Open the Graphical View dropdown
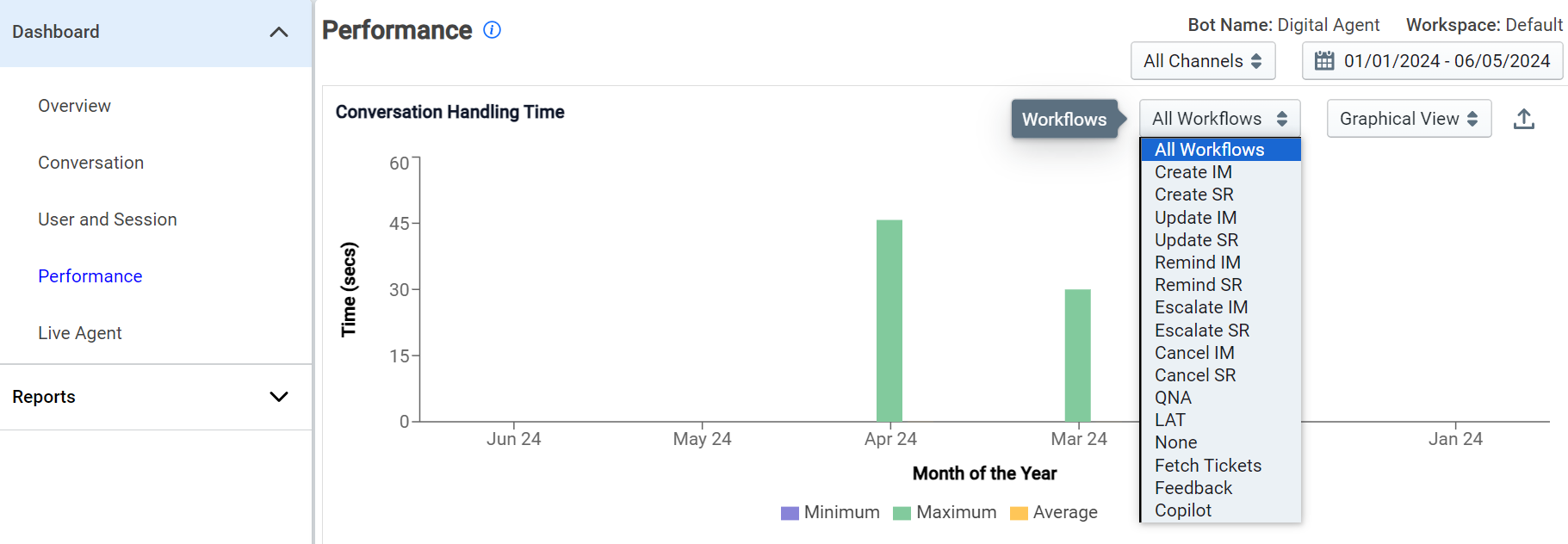This screenshot has height=544, width=1568. [1409, 119]
